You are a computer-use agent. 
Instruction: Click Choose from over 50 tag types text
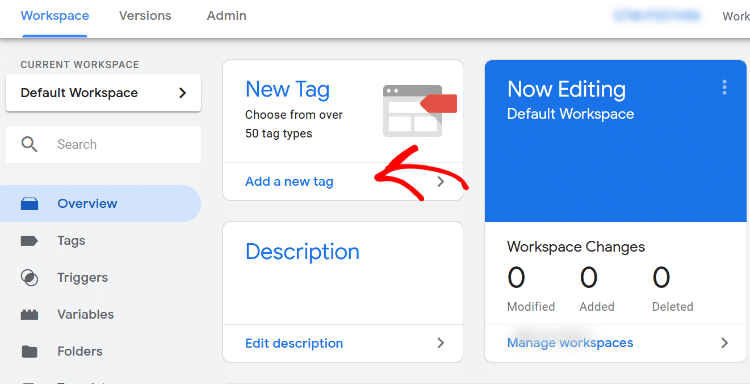point(294,124)
